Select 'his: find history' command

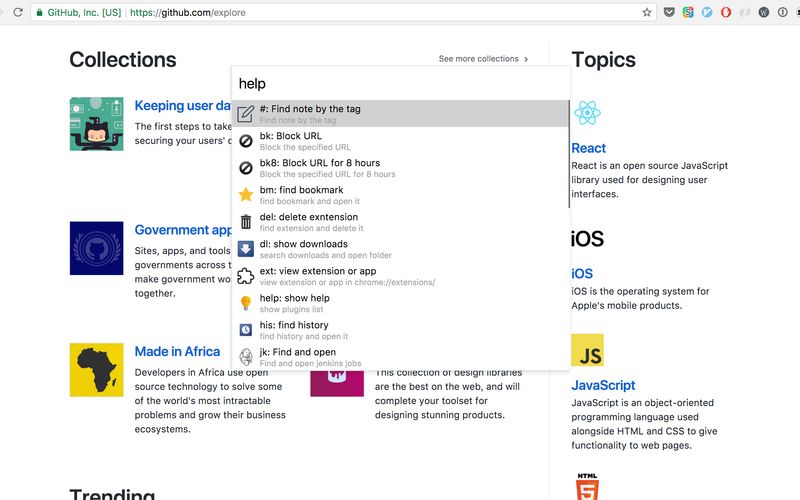tap(401, 330)
